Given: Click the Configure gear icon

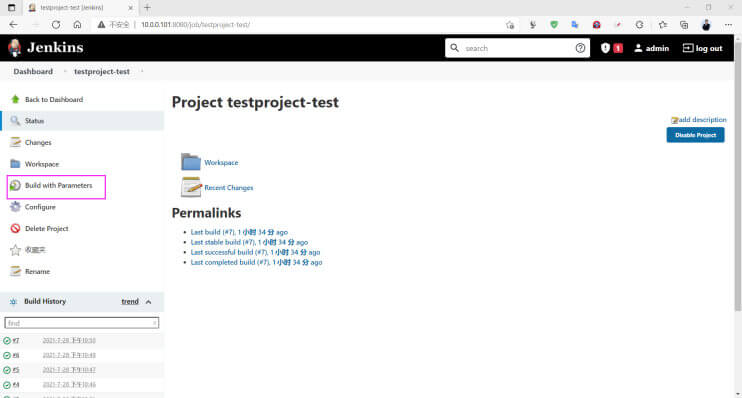Looking at the screenshot, I should pyautogui.click(x=15, y=207).
